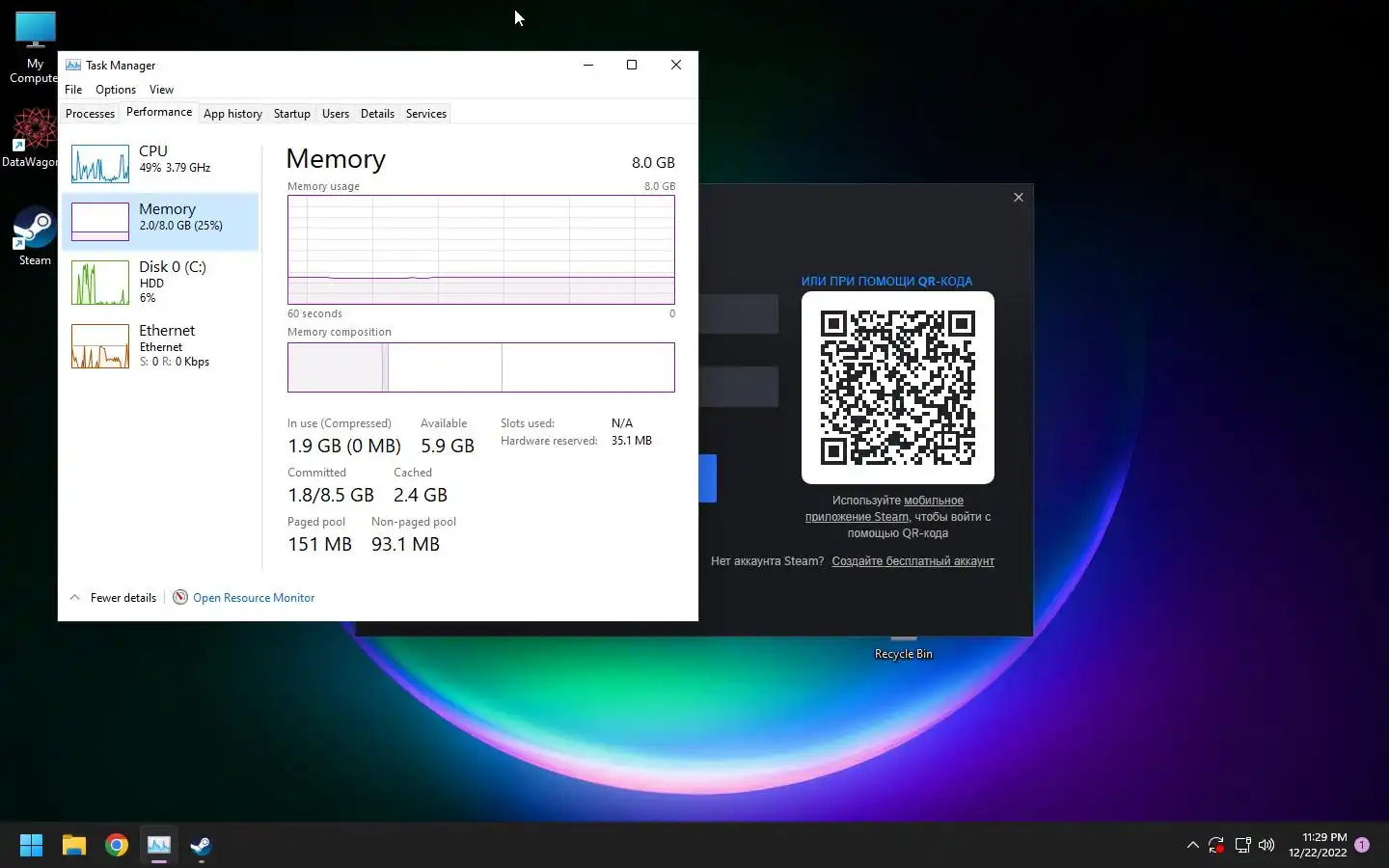Screen dimensions: 1389x868
Task: Open the Options menu
Action: (x=116, y=90)
